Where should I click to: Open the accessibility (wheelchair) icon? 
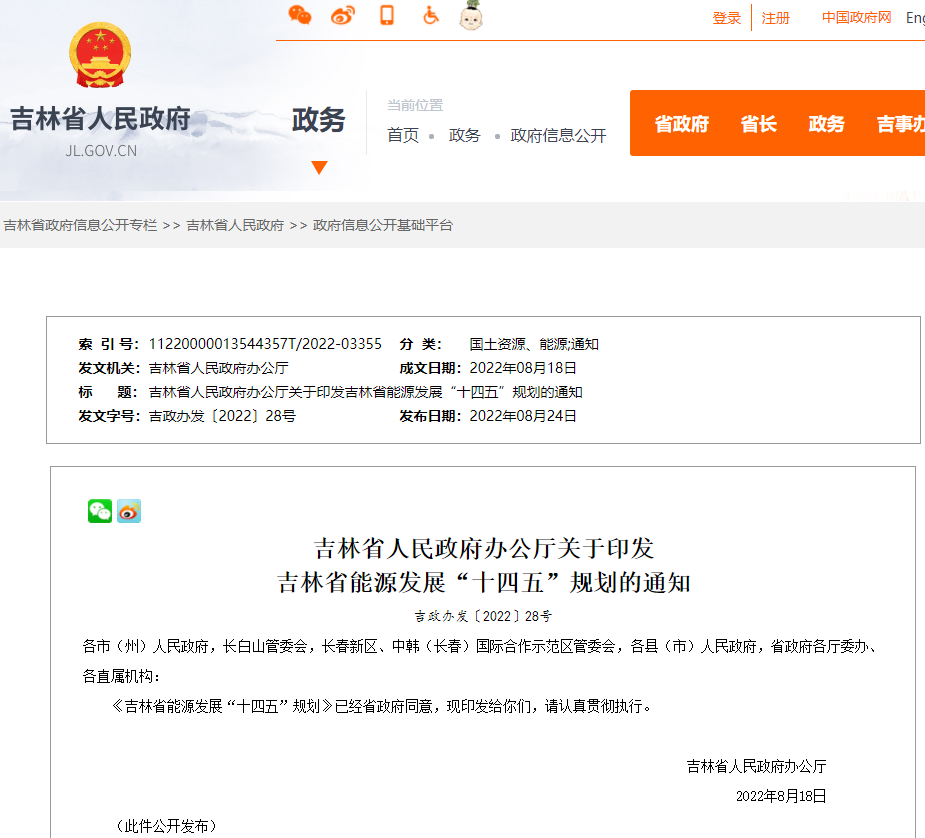430,16
